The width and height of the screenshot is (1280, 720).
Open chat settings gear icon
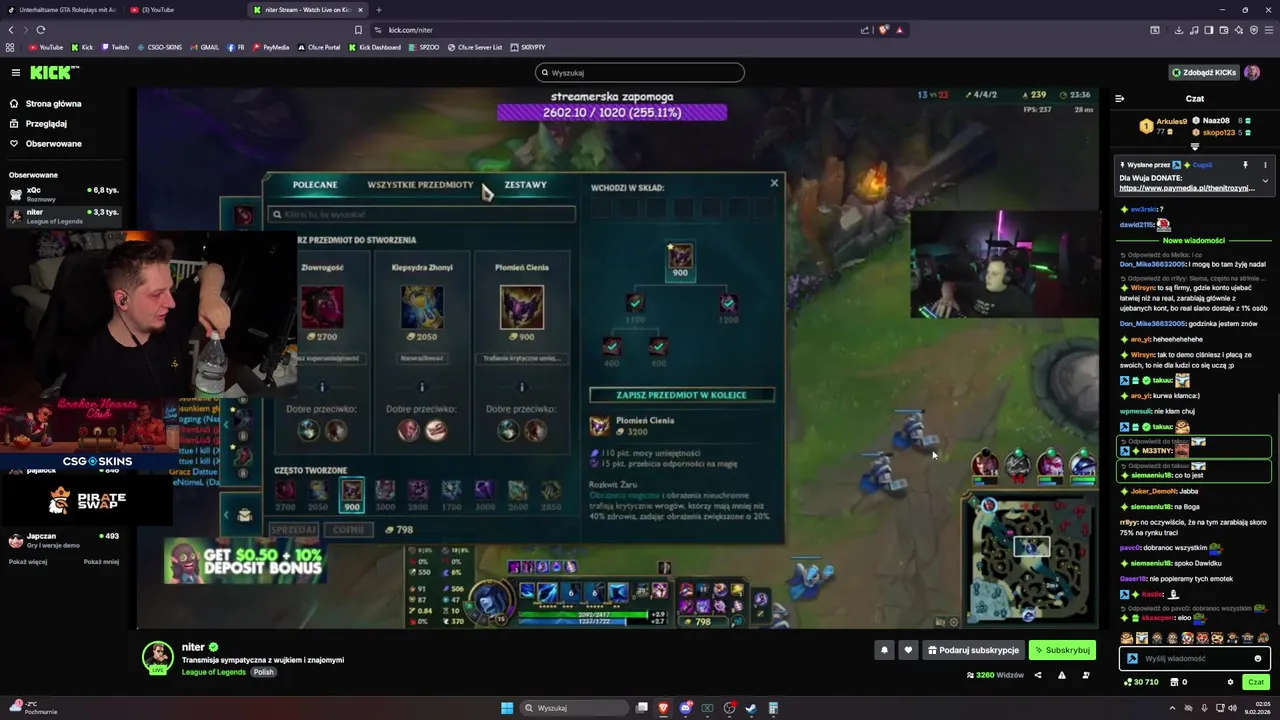(x=1230, y=682)
